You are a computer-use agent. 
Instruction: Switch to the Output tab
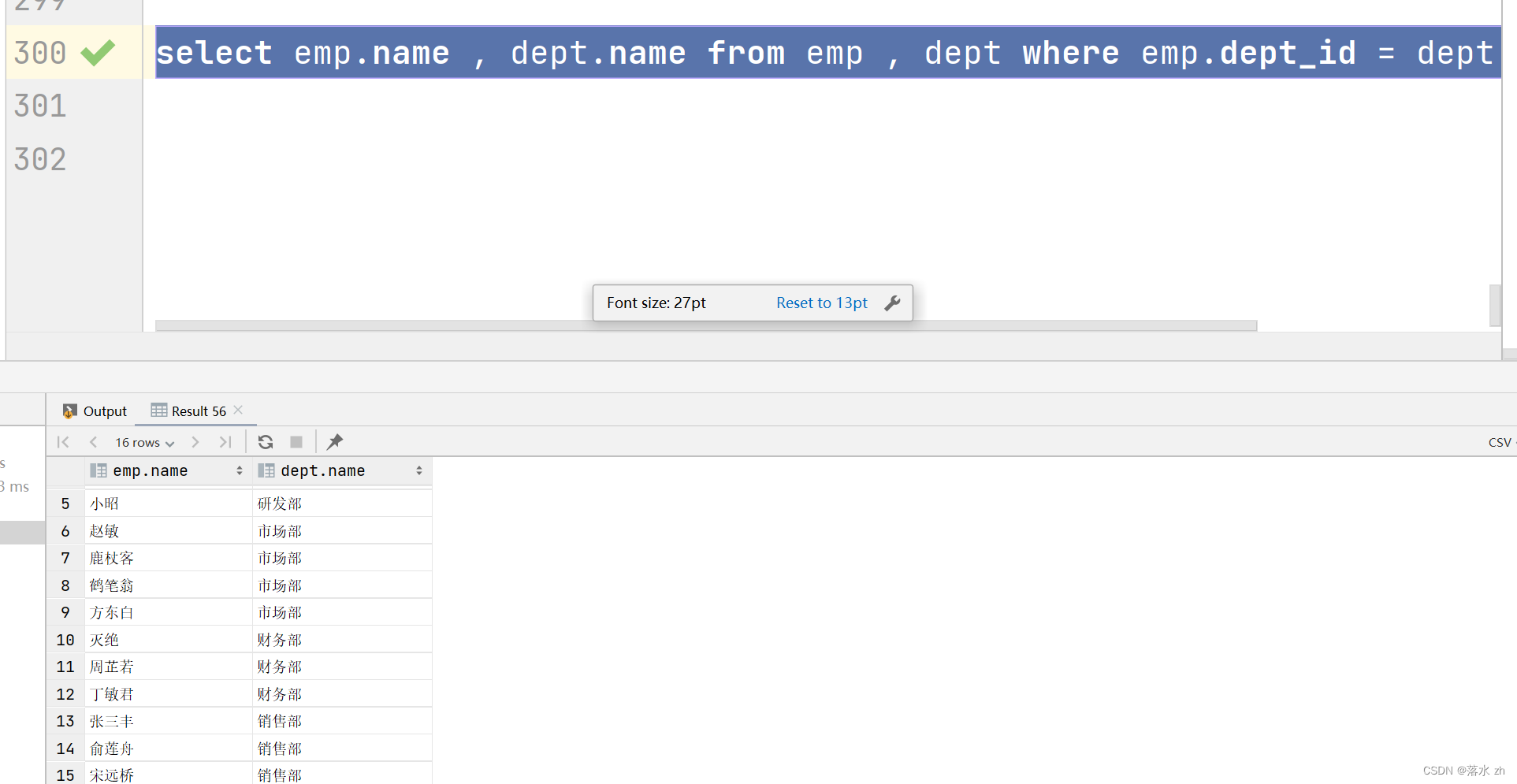coord(95,411)
